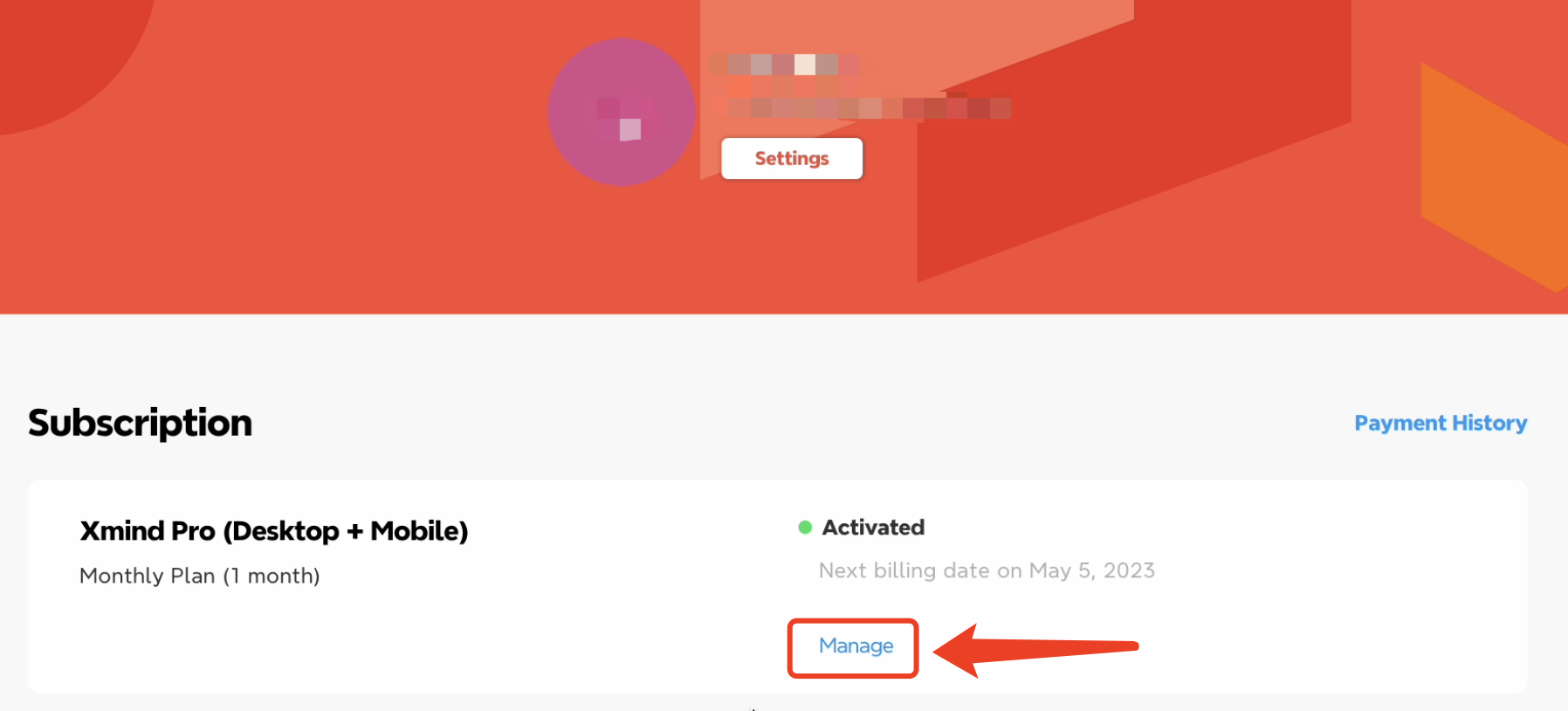The width and height of the screenshot is (1568, 711).
Task: Click the Subscription section heading
Action: tap(140, 423)
